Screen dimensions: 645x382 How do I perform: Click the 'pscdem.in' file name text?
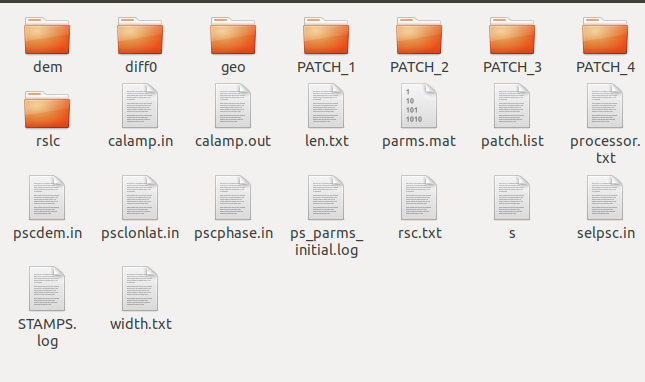[x=48, y=233]
